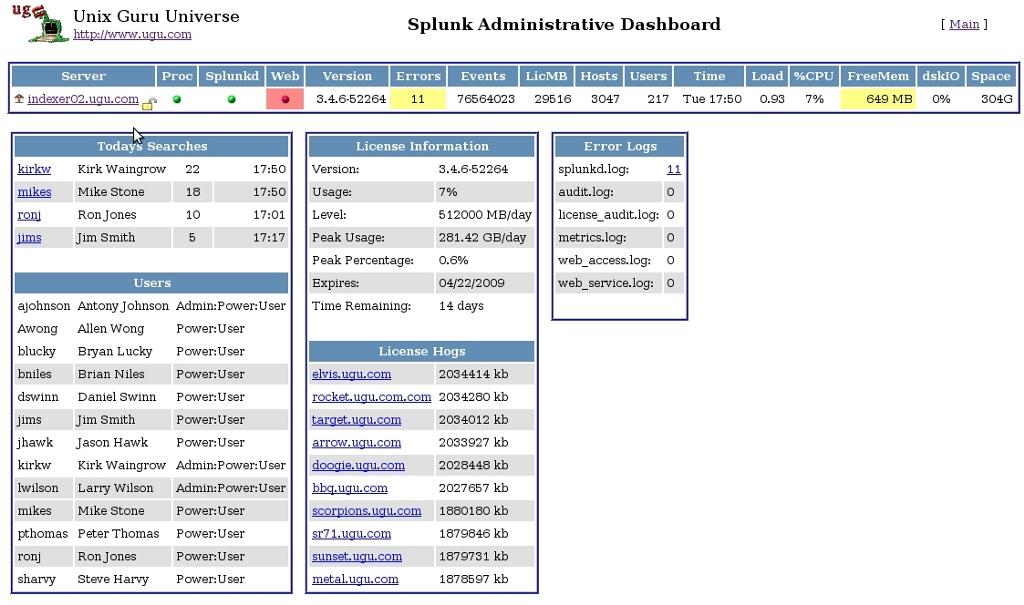The width and height of the screenshot is (1024, 605).
Task: Click the License Information panel header
Action: click(x=422, y=146)
